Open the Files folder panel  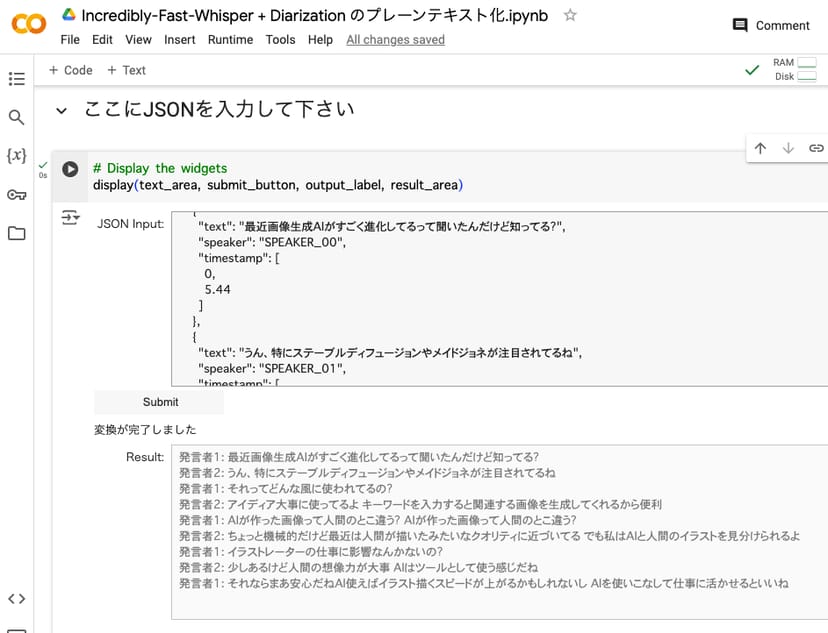coord(16,234)
